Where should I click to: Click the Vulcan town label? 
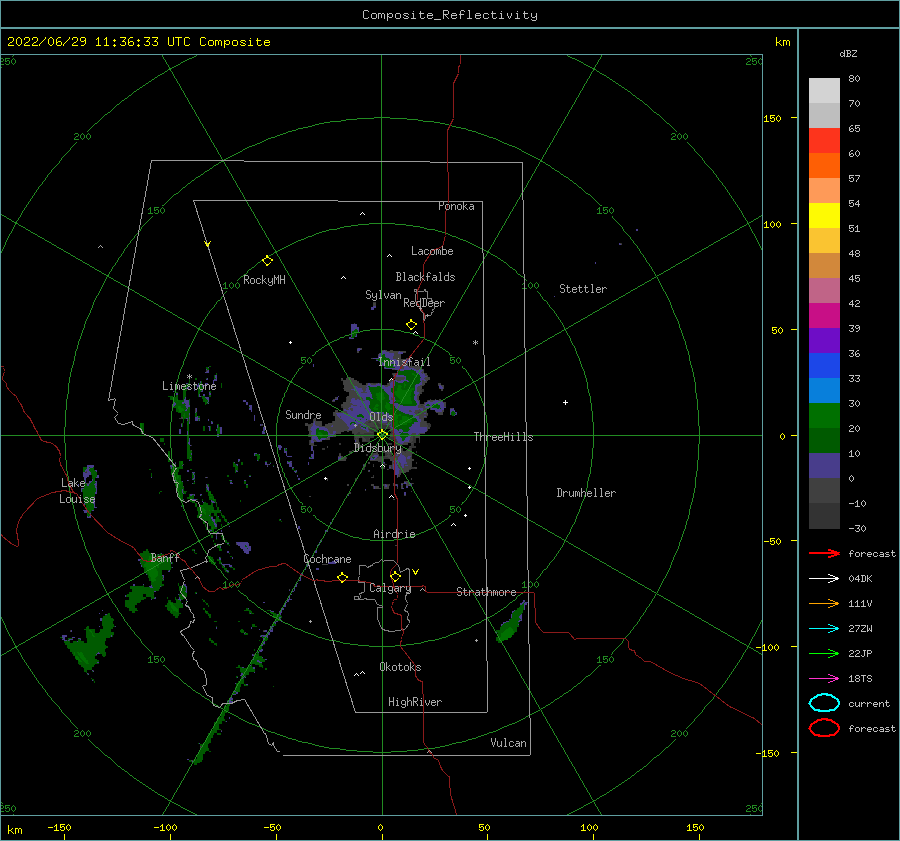click(x=509, y=743)
